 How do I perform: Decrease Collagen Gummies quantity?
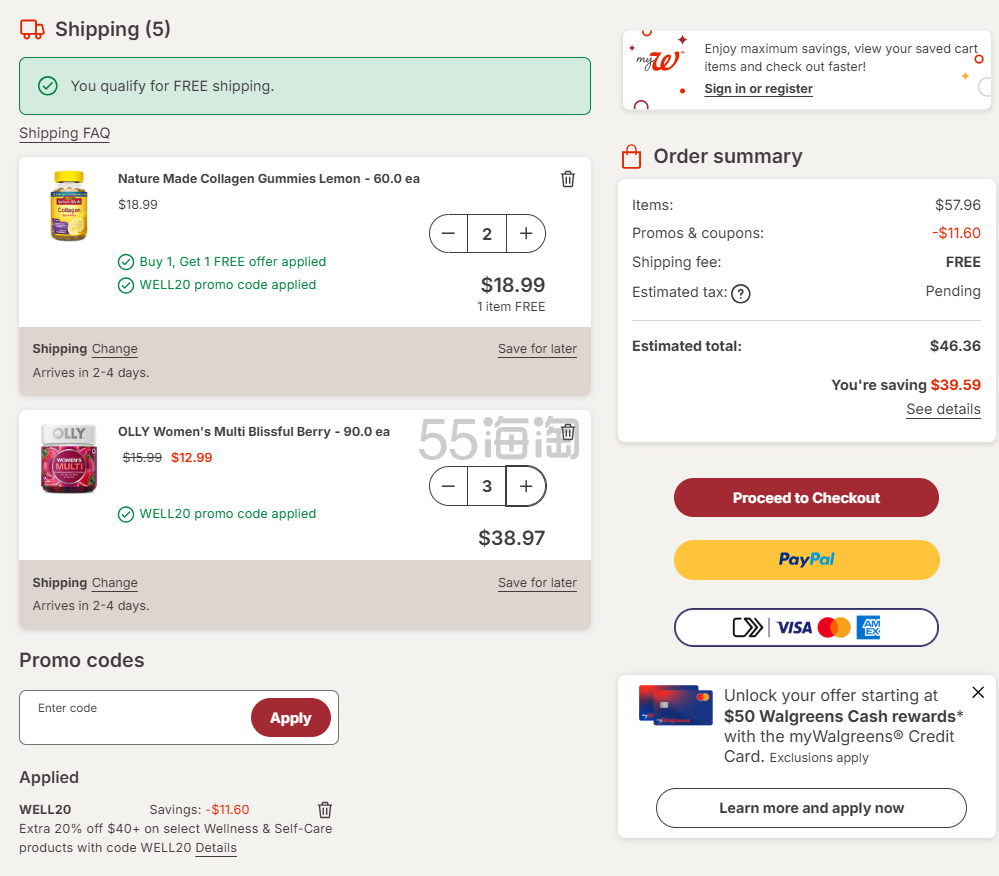pos(448,234)
